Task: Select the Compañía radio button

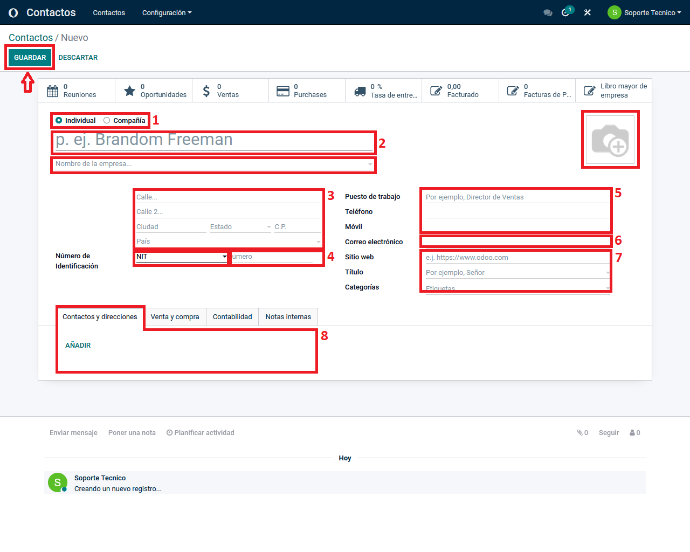Action: pyautogui.click(x=107, y=120)
